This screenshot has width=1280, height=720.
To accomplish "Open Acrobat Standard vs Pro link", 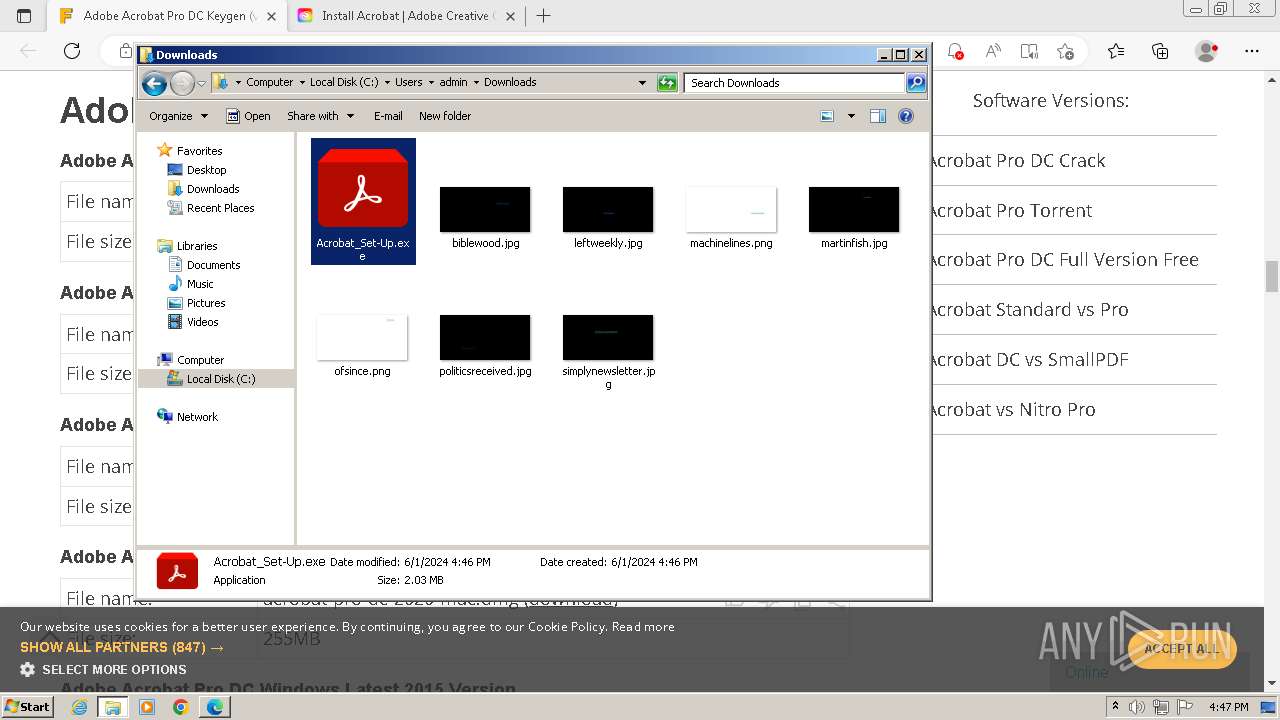I will 1028,309.
